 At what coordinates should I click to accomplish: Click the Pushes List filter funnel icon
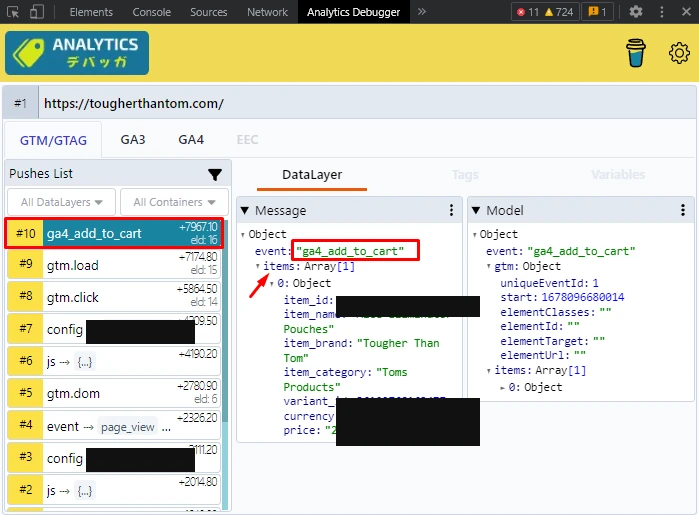215,175
